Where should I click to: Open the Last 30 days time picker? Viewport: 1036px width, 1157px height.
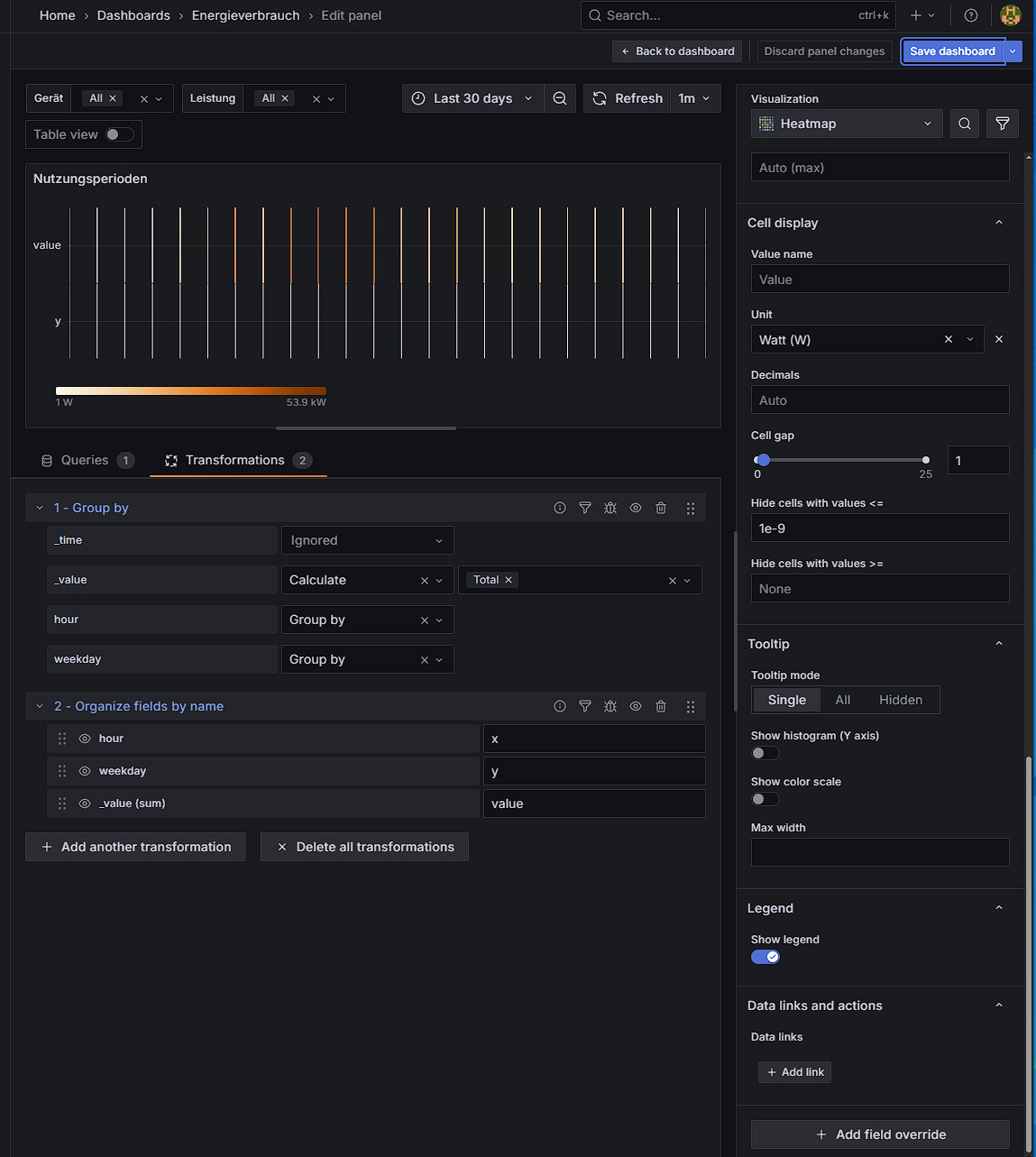pyautogui.click(x=472, y=98)
